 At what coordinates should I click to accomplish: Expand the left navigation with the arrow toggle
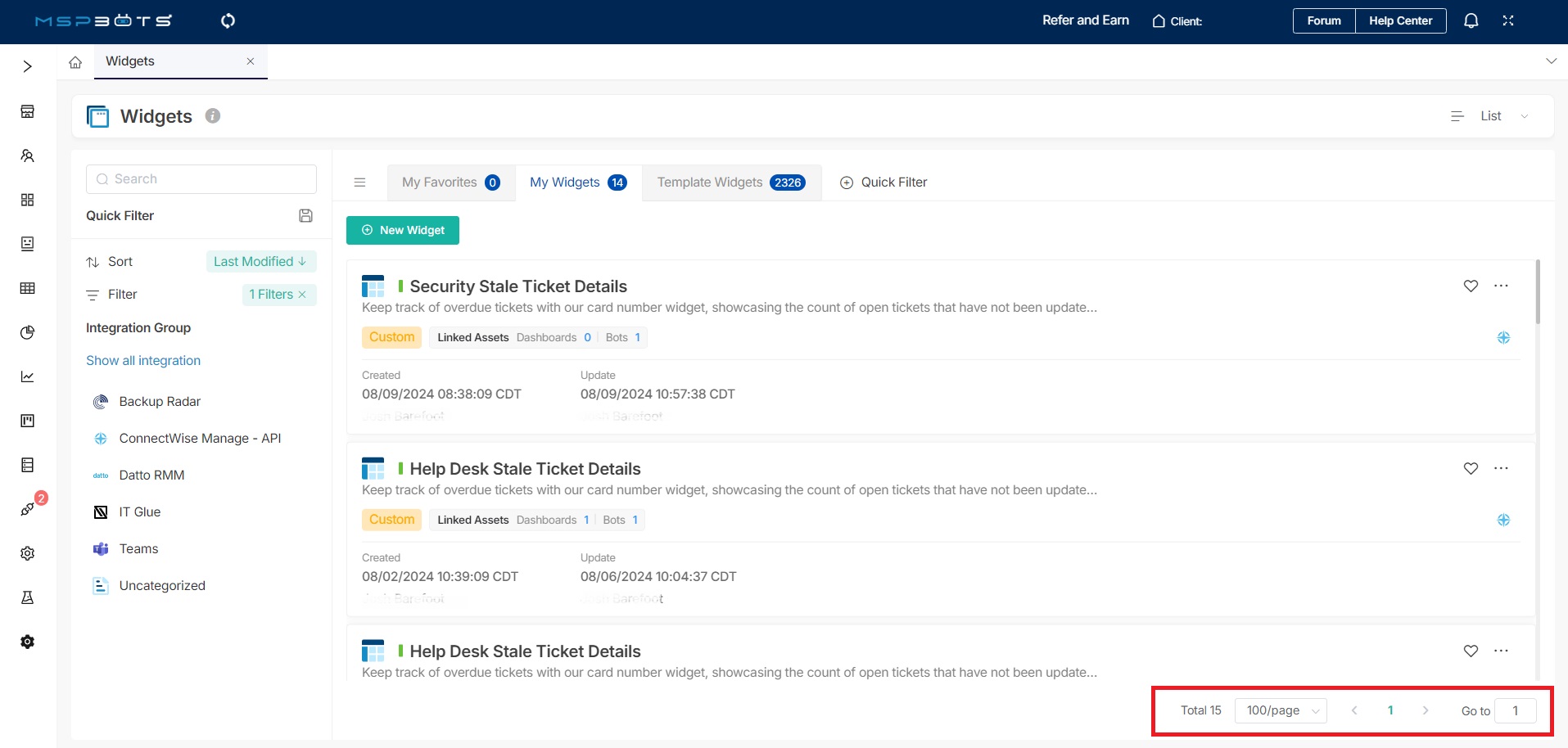pos(28,65)
